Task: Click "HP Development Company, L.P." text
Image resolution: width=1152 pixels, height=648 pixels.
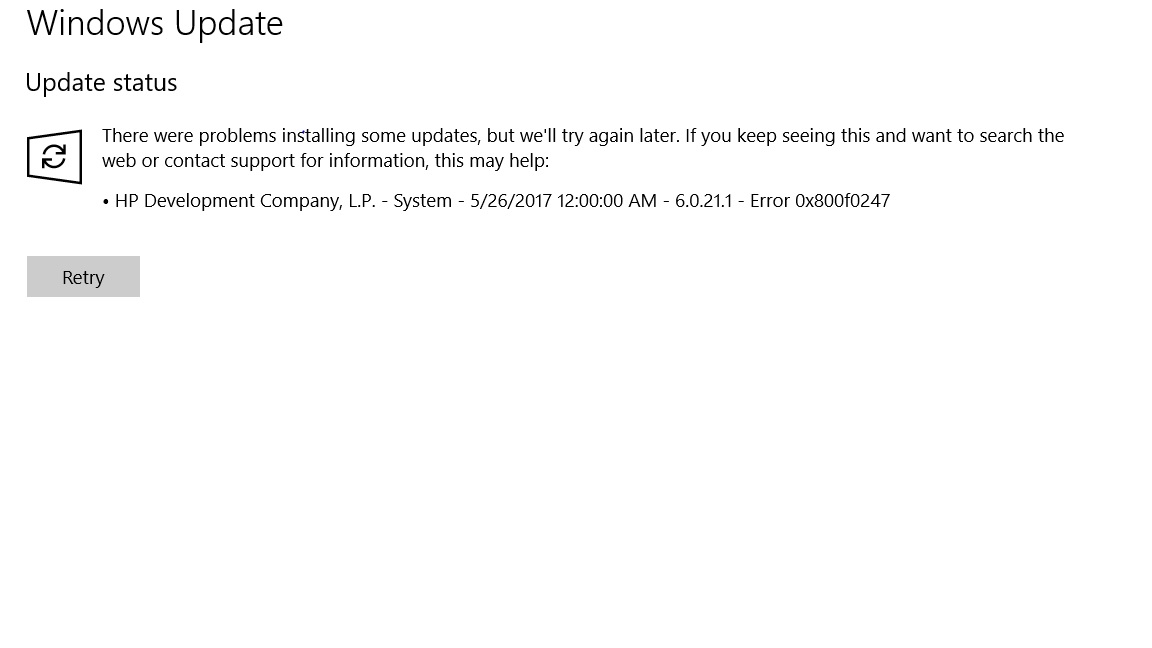Action: coord(245,201)
